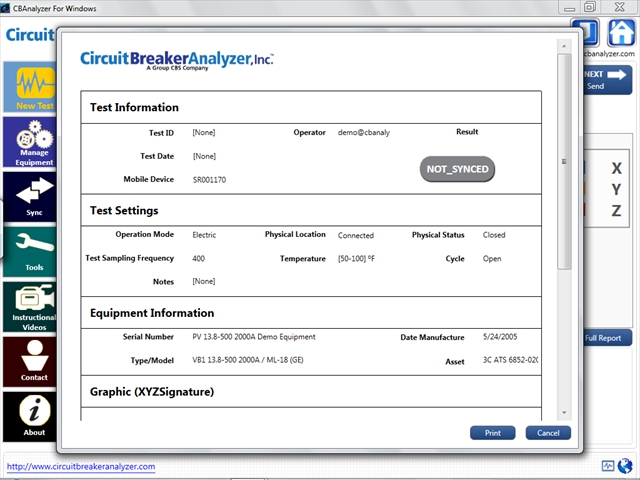Image resolution: width=640 pixels, height=480 pixels.
Task: Click the Test Sampling Frequency value 400
Action: click(x=198, y=258)
